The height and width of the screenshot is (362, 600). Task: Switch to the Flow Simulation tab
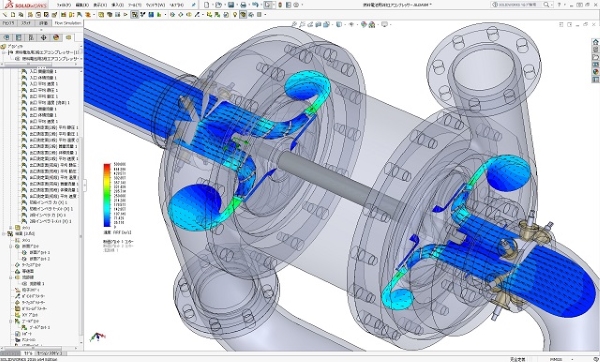(68, 23)
